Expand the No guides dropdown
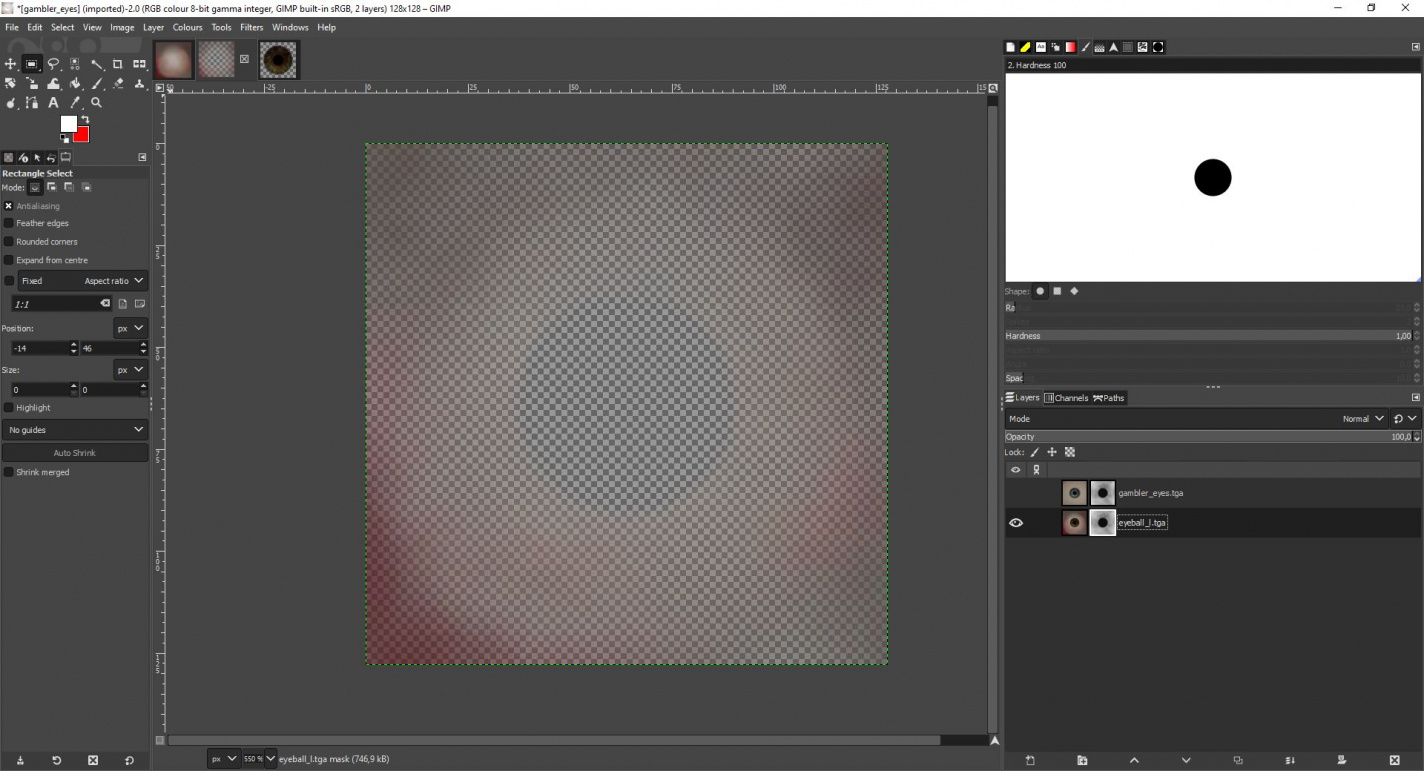This screenshot has width=1424, height=771. [x=75, y=430]
